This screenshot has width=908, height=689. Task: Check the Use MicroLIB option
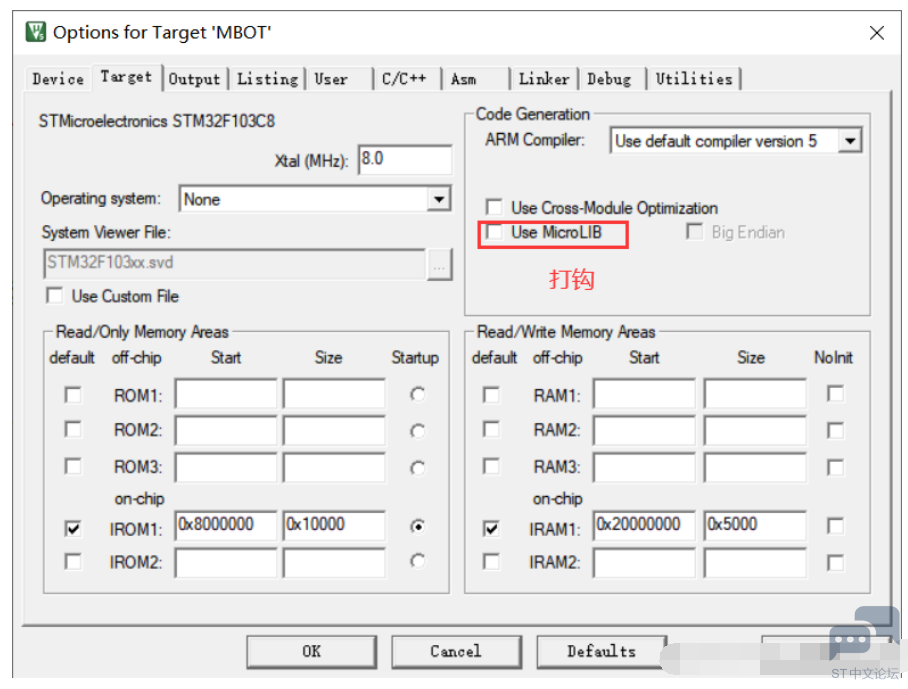point(494,232)
